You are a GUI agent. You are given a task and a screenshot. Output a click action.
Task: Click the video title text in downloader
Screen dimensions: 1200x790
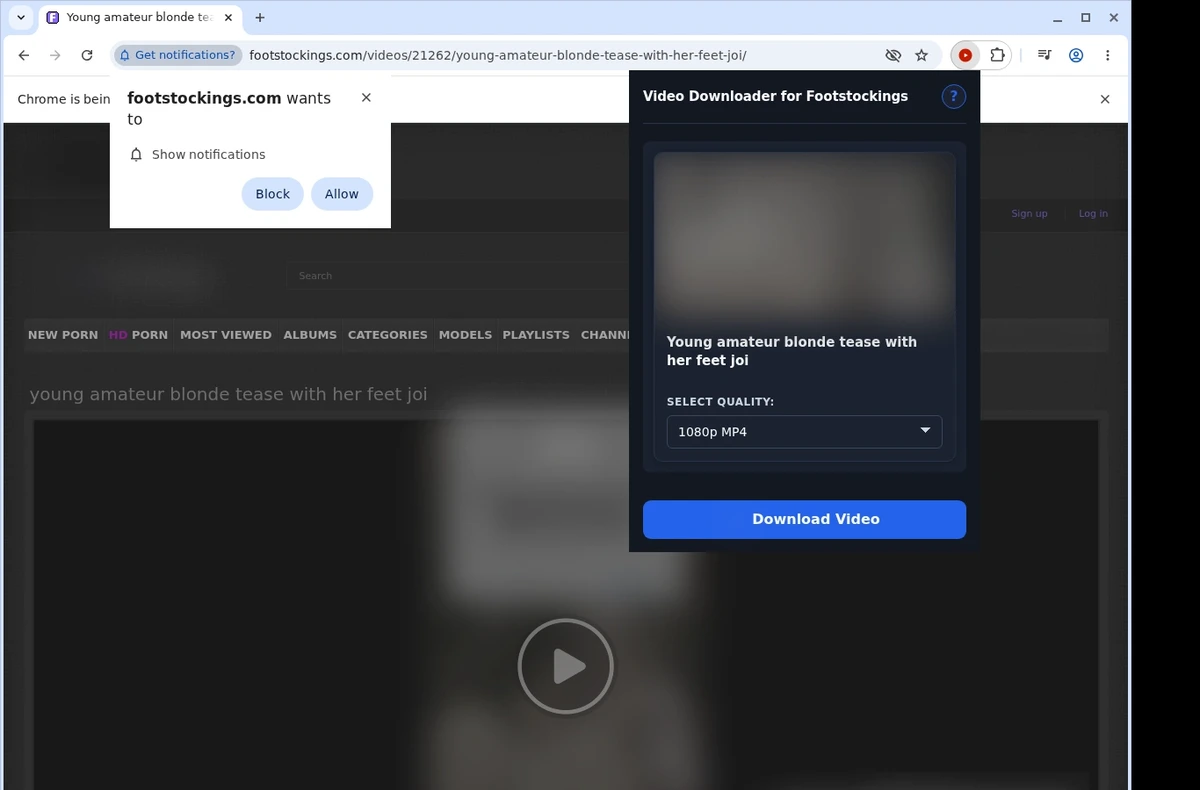792,351
